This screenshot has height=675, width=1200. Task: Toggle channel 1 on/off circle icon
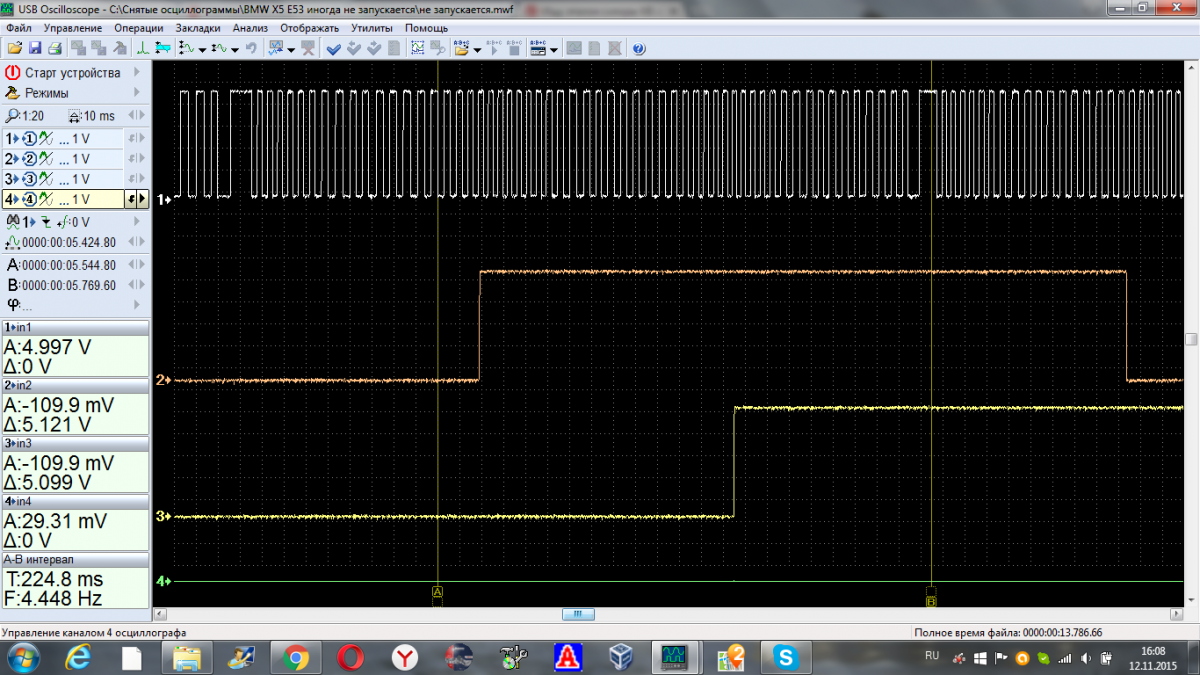coord(30,139)
